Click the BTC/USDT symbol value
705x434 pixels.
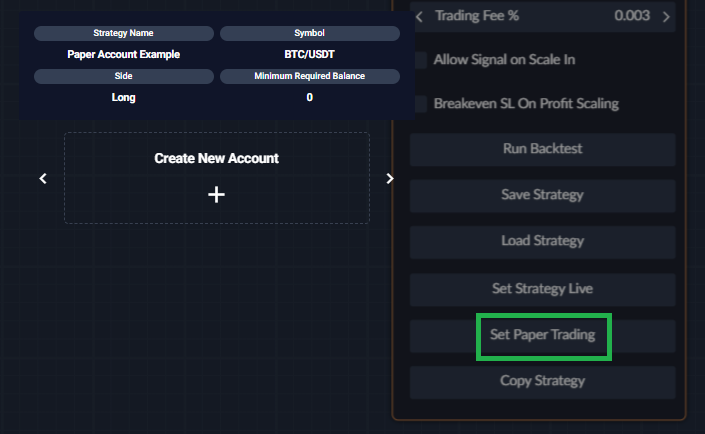click(x=309, y=54)
